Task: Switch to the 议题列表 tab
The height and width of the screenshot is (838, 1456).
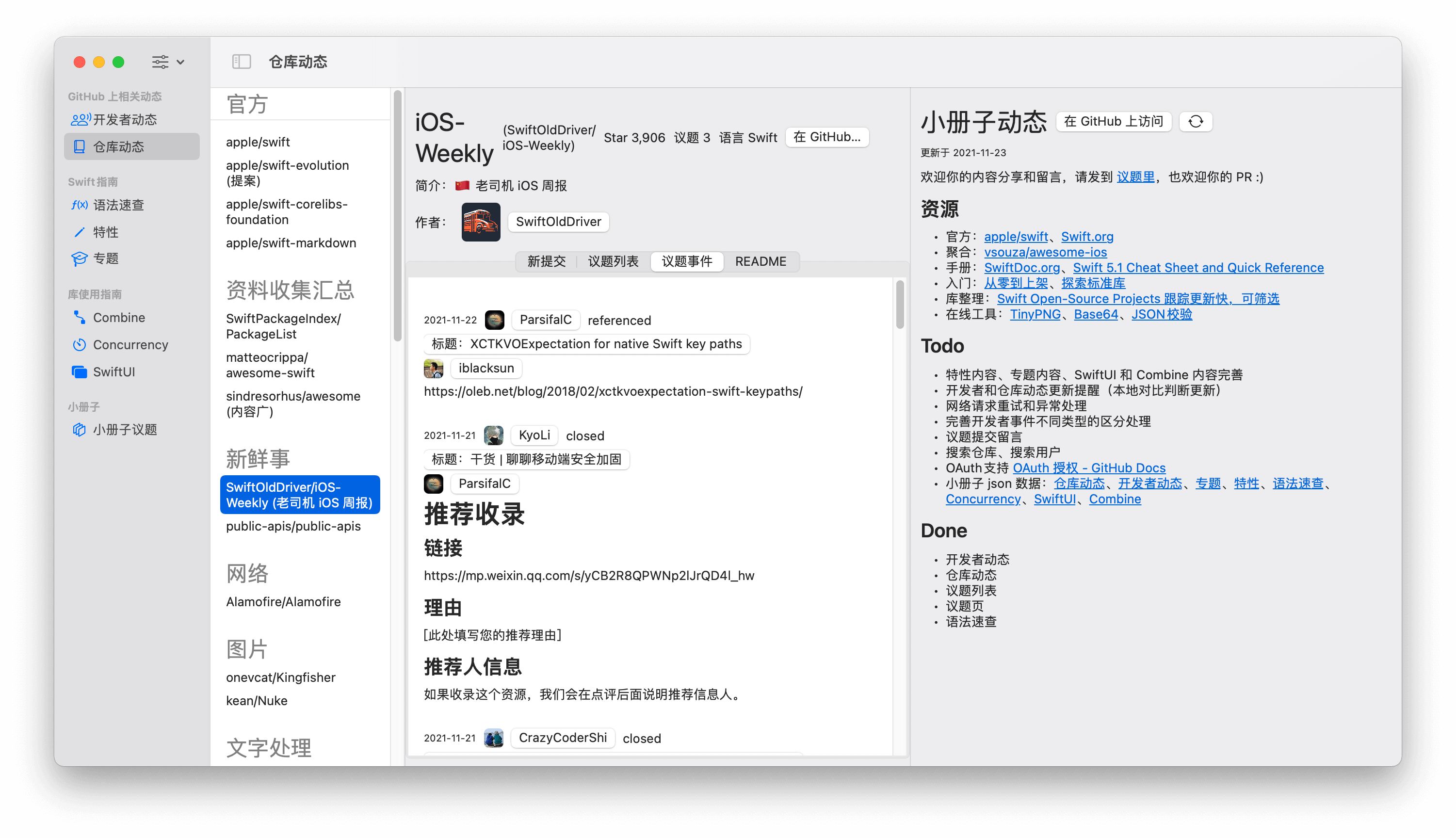Action: coord(613,261)
